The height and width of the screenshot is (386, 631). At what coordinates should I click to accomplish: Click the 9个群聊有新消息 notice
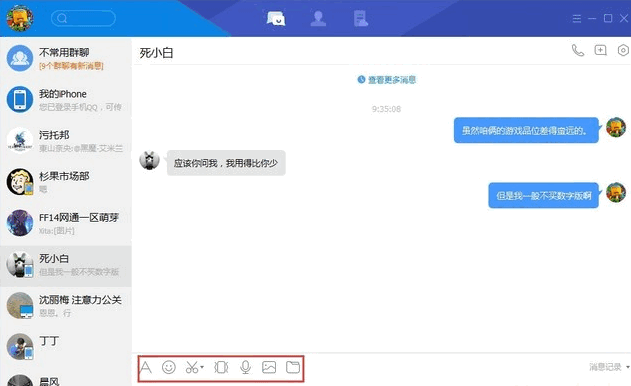(x=71, y=66)
